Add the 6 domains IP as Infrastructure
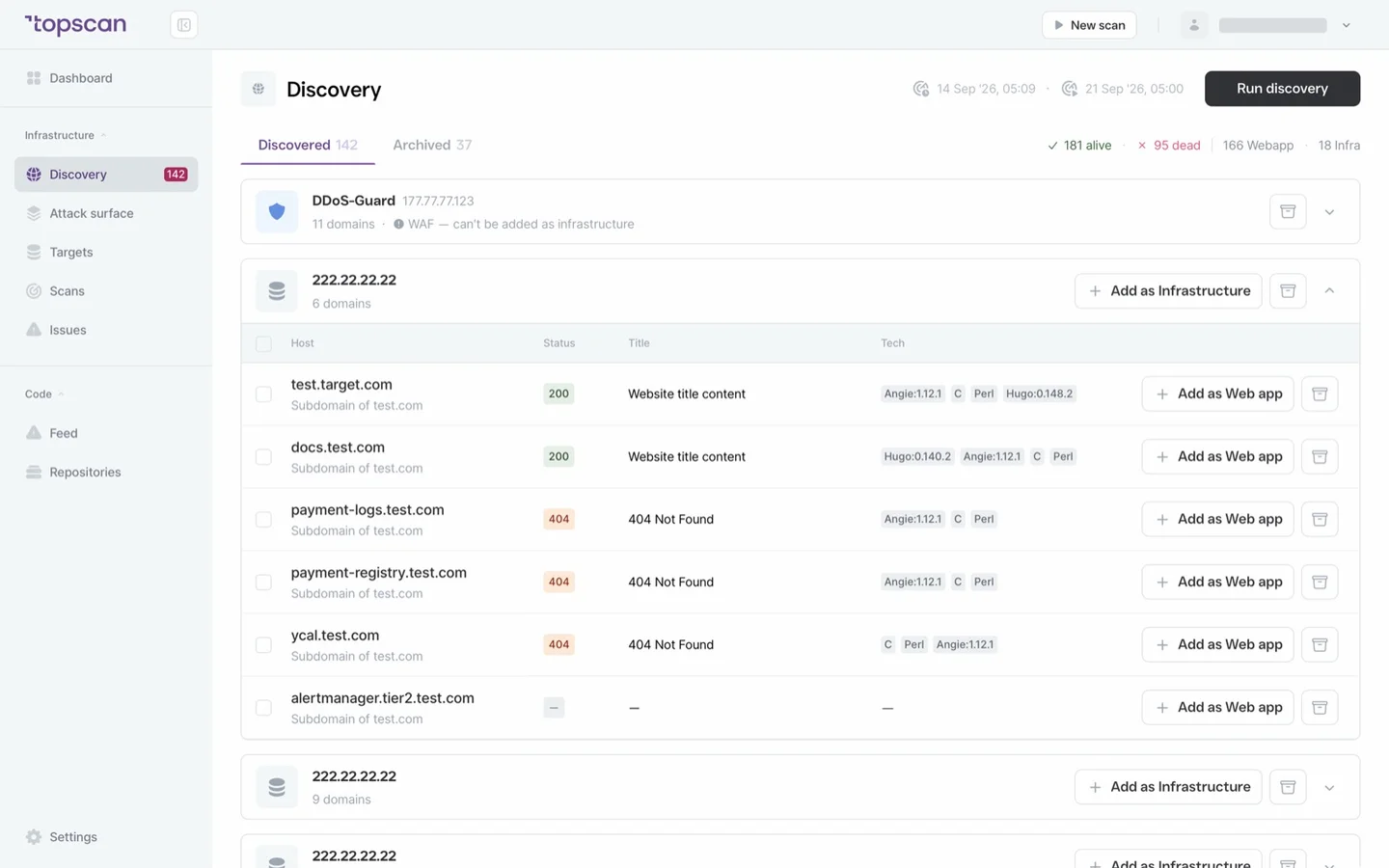1389x868 pixels. point(1168,290)
